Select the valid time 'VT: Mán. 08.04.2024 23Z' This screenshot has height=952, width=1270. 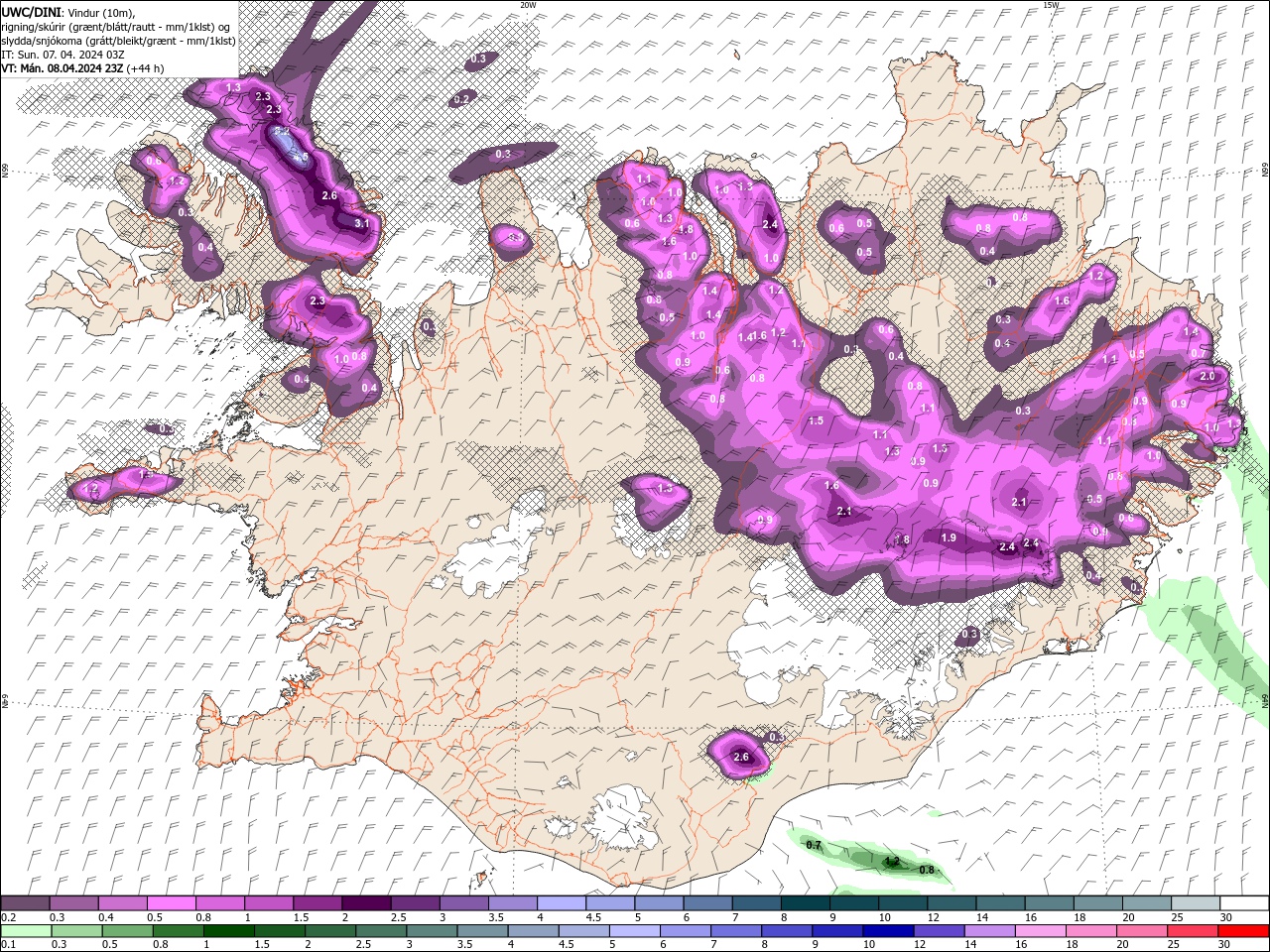point(62,68)
